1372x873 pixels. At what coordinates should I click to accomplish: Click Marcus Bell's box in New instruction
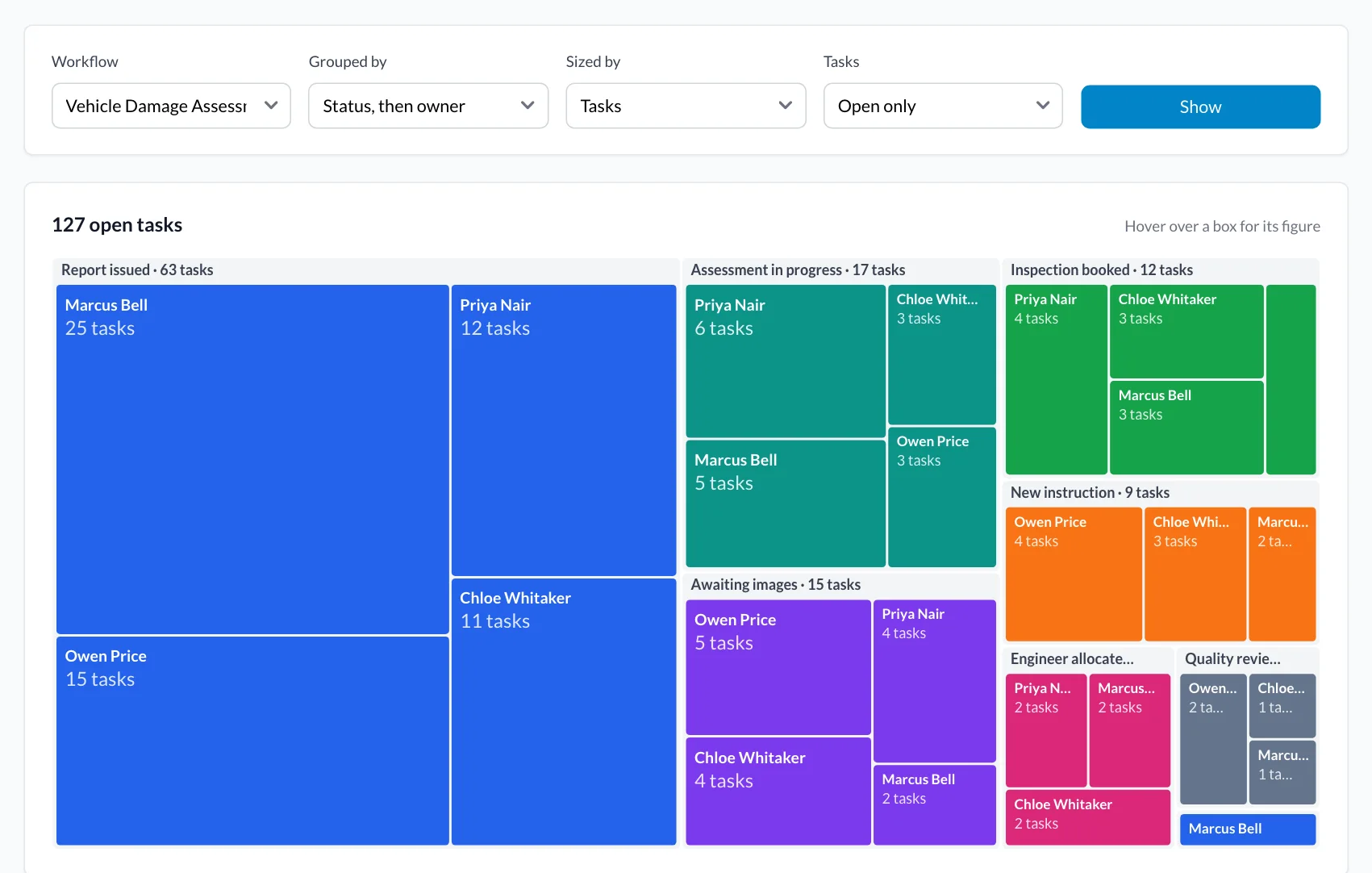click(1282, 574)
